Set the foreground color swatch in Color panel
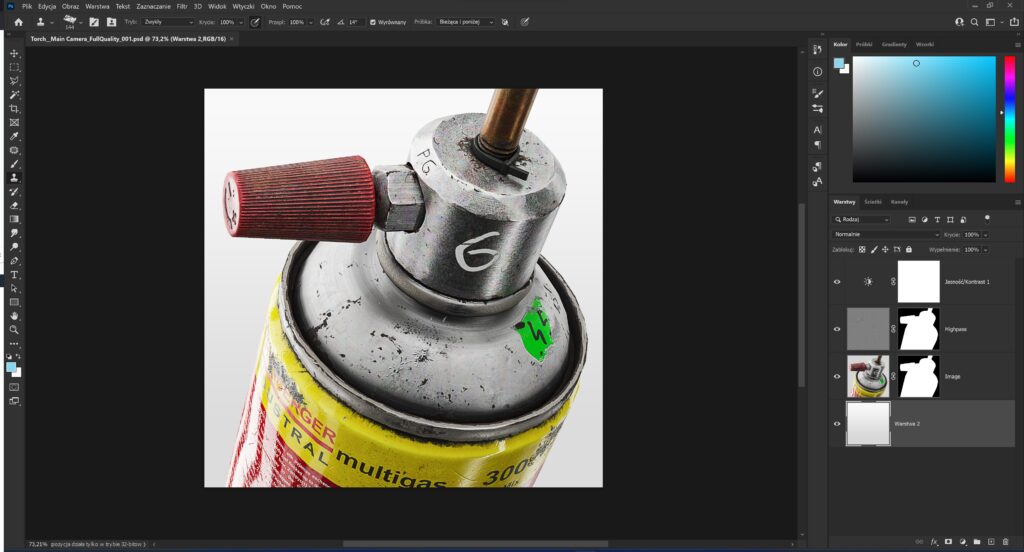 839,63
